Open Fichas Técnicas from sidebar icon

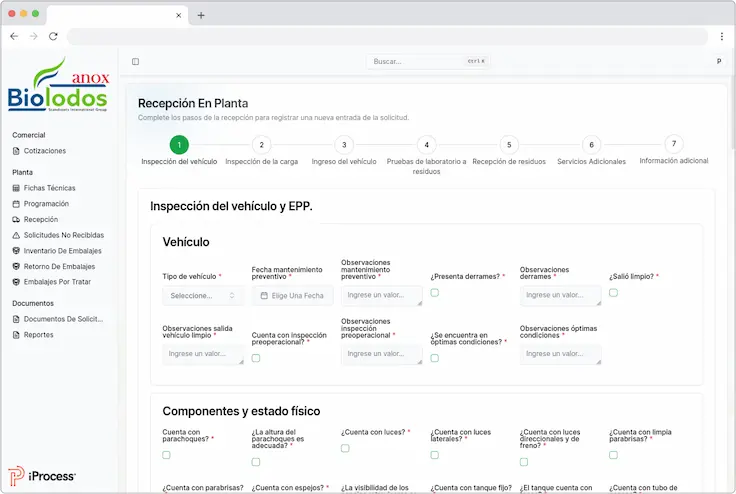tap(16, 188)
